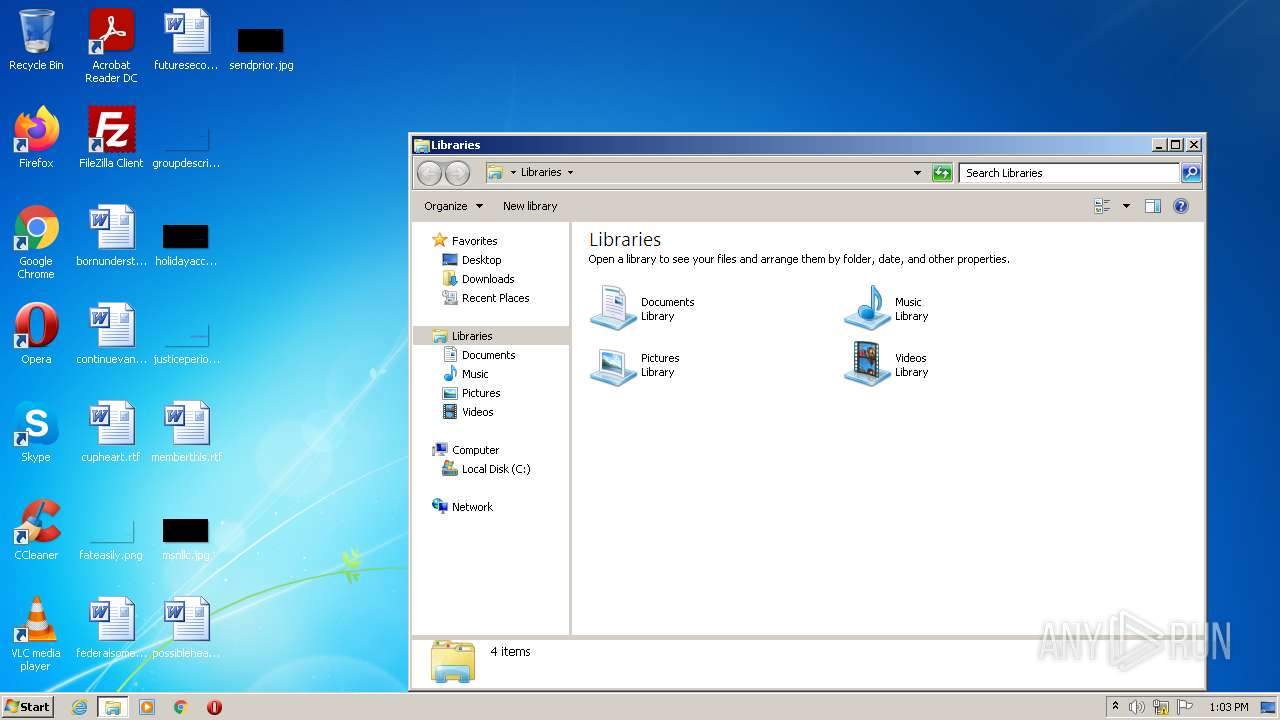Click the change view icon
Screen dimensions: 1280x720
click(x=1102, y=206)
